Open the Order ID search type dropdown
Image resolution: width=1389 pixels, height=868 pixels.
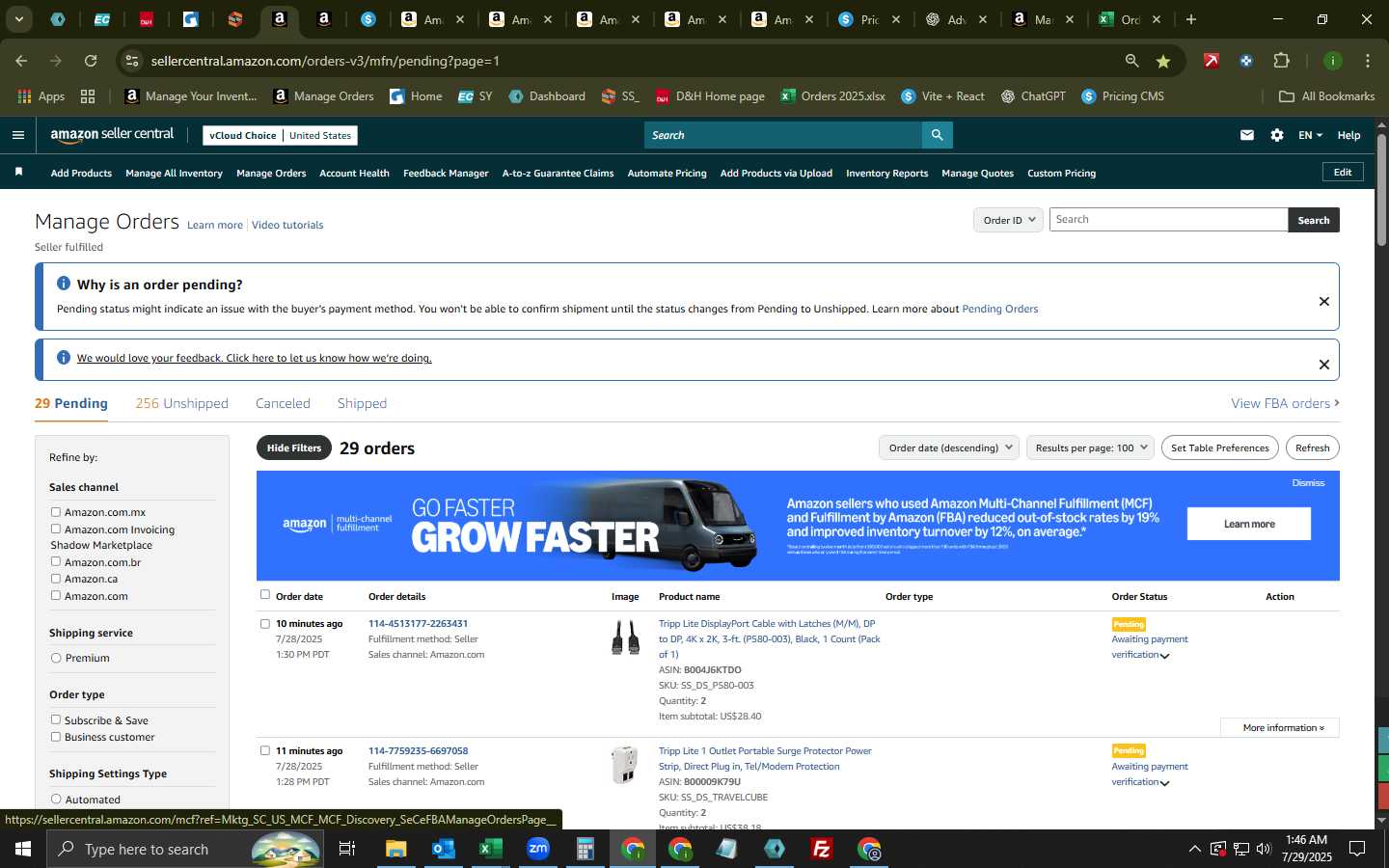coord(1008,220)
